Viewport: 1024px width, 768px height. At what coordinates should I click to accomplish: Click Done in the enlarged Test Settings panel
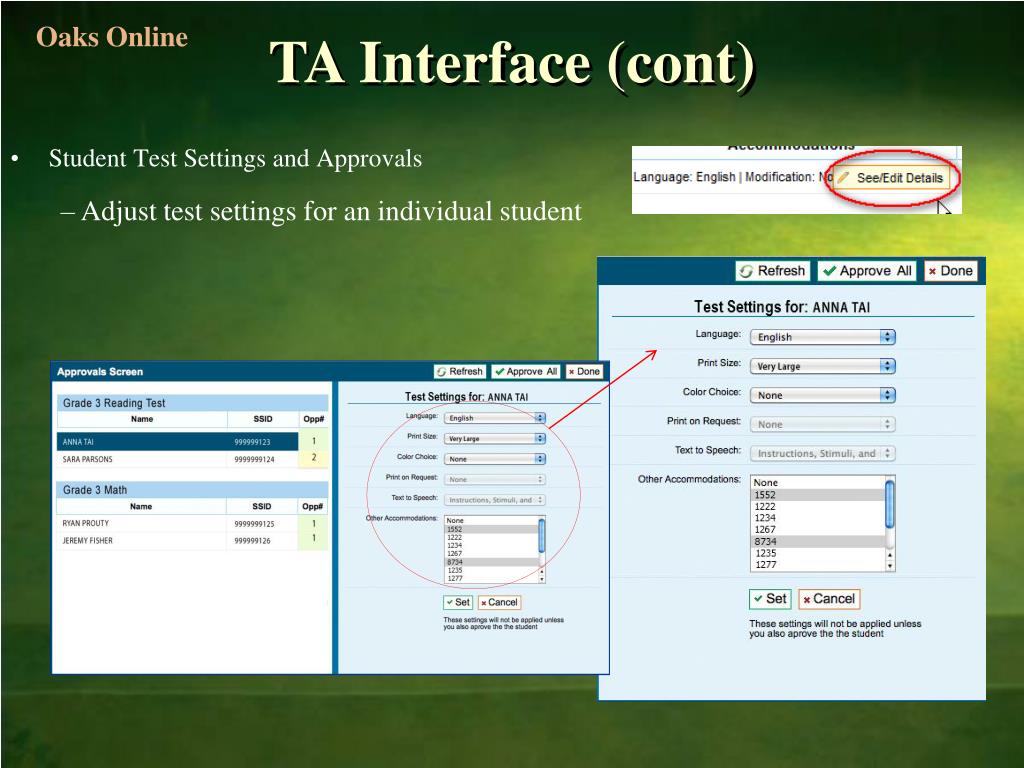(950, 270)
